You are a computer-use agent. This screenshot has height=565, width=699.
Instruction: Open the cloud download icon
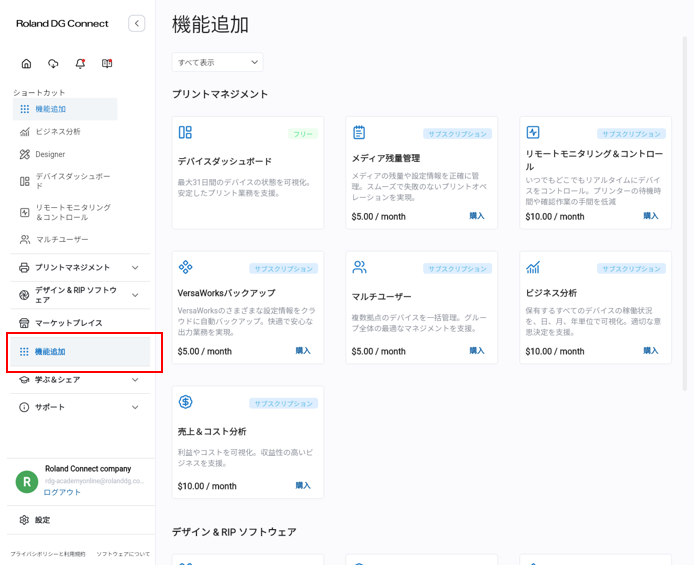(53, 63)
